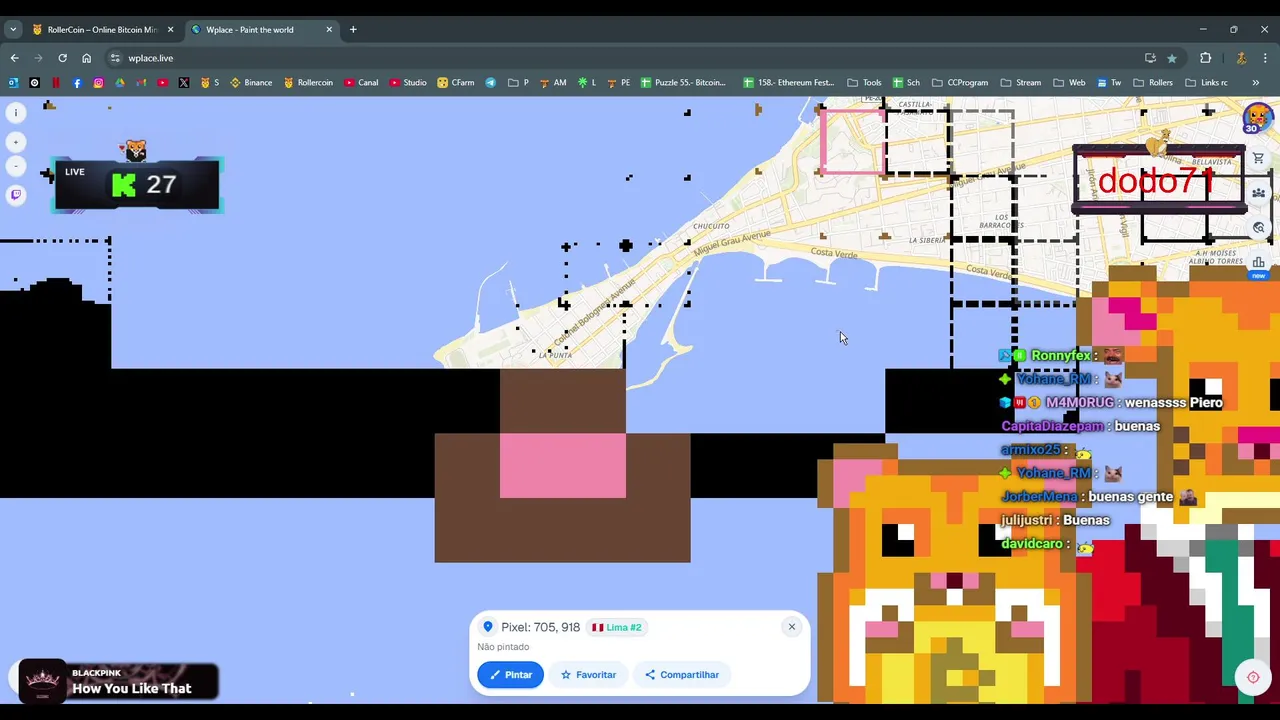Open the Rollercoin bookmark
This screenshot has width=1280, height=720.
[x=308, y=82]
